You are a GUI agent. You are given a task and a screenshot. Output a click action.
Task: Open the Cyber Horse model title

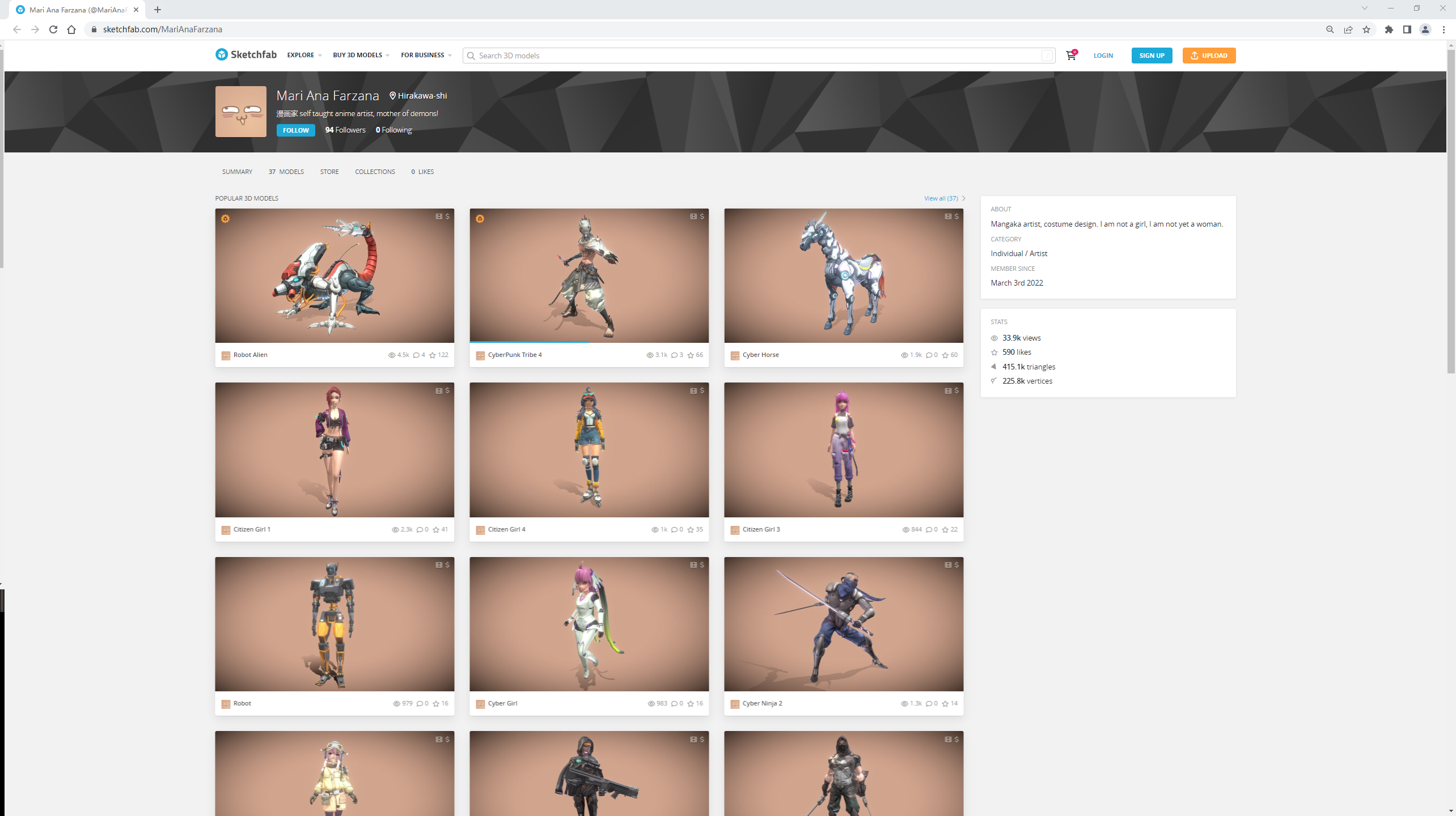760,355
